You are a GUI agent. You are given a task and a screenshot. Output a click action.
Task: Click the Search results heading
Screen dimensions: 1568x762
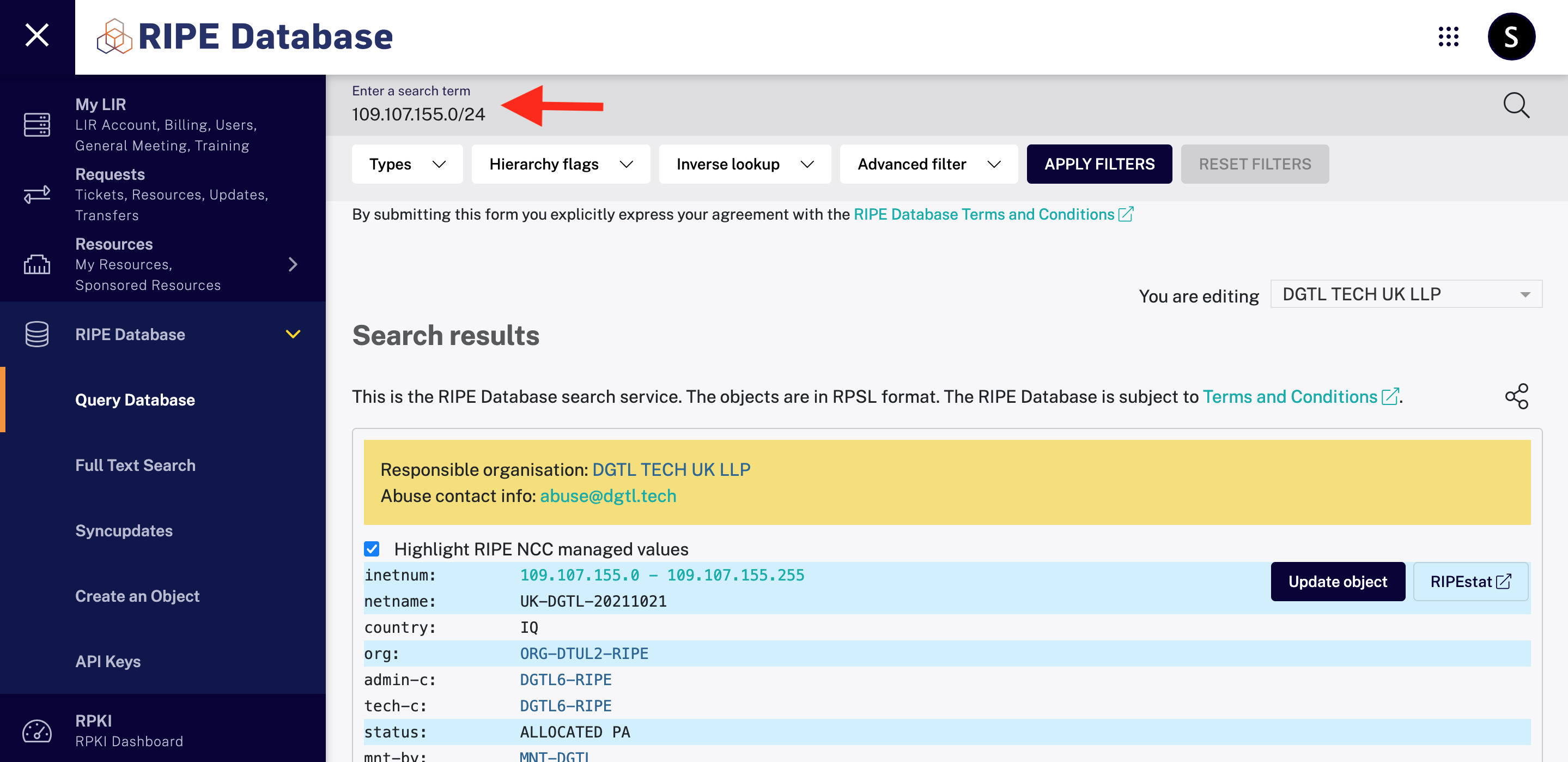[x=446, y=335]
